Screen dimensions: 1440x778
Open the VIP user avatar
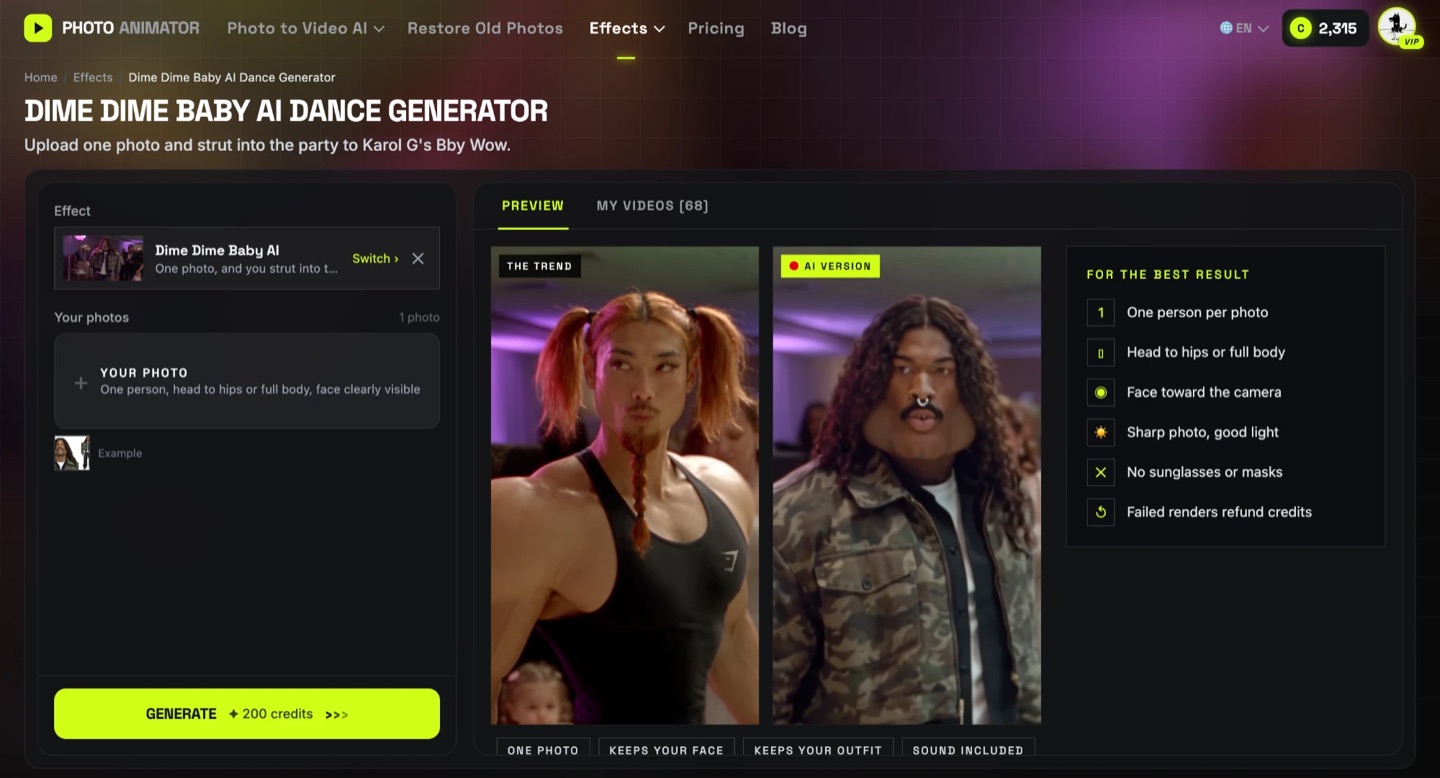[x=1398, y=27]
